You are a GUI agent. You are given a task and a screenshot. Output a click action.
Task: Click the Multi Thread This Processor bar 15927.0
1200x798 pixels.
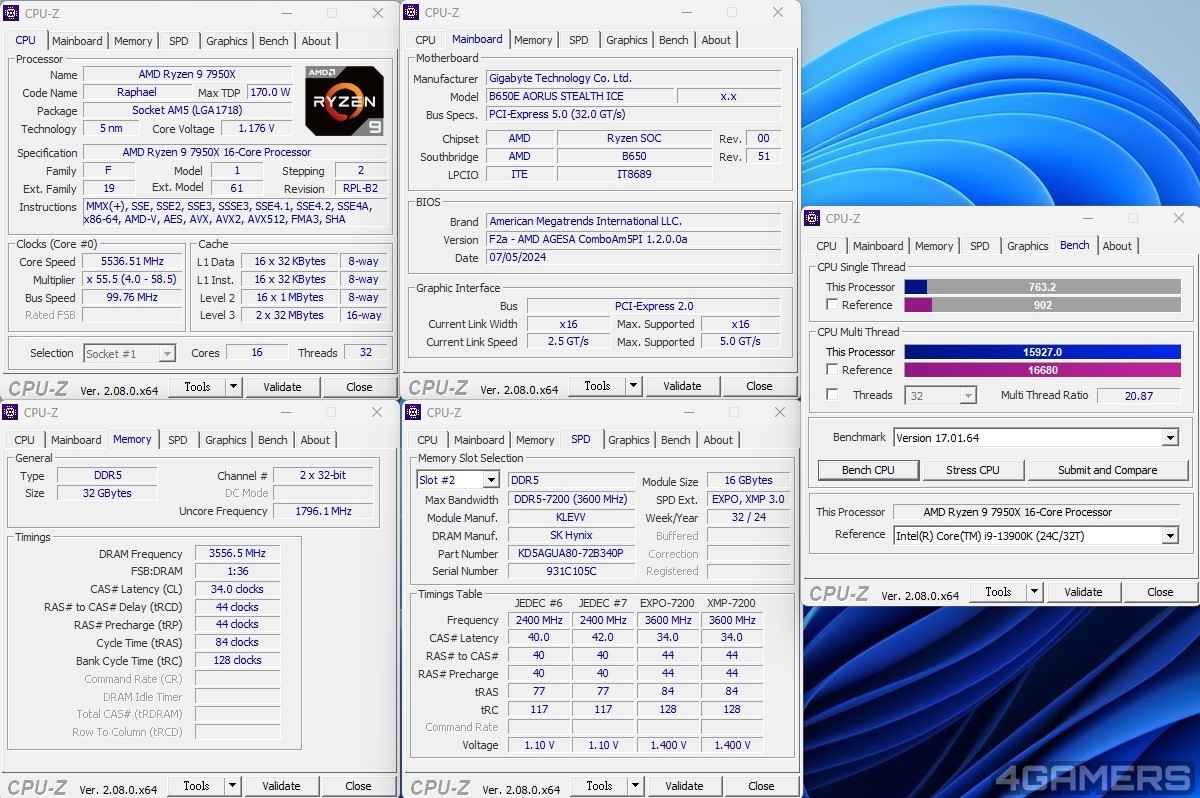(1042, 352)
